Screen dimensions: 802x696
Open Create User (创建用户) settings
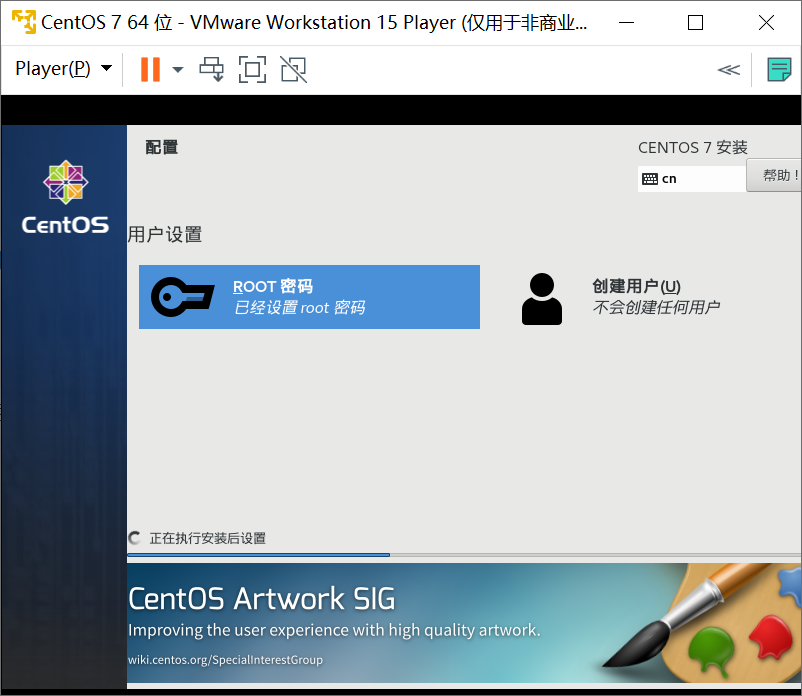tap(621, 298)
